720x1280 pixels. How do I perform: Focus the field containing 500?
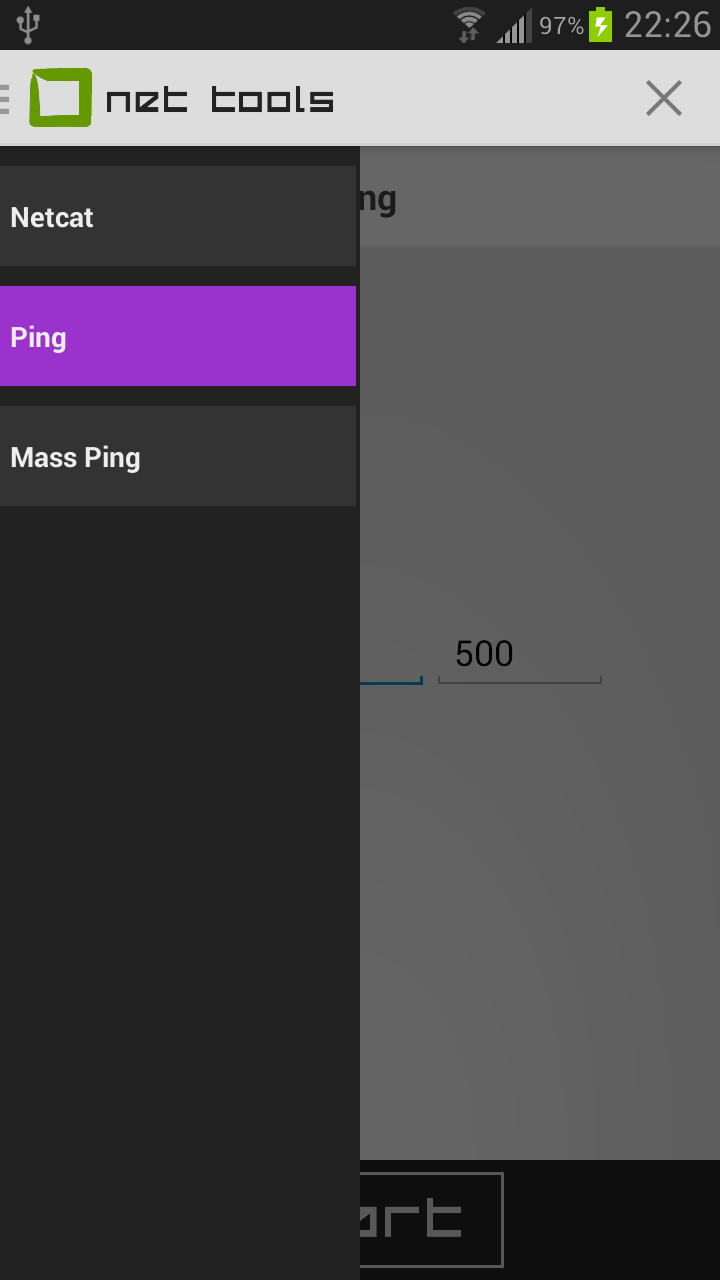tap(519, 655)
